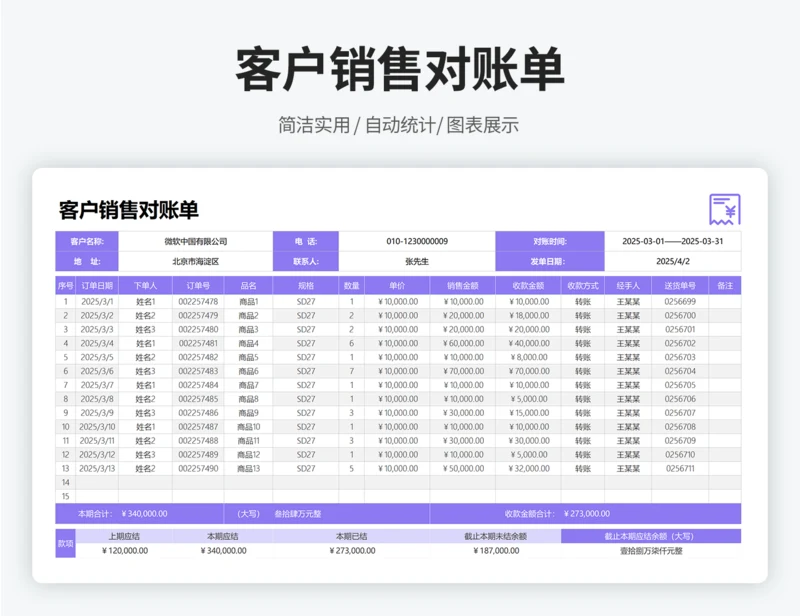Select the 序号 column header
Screen dimensions: 800x616
tap(65, 286)
